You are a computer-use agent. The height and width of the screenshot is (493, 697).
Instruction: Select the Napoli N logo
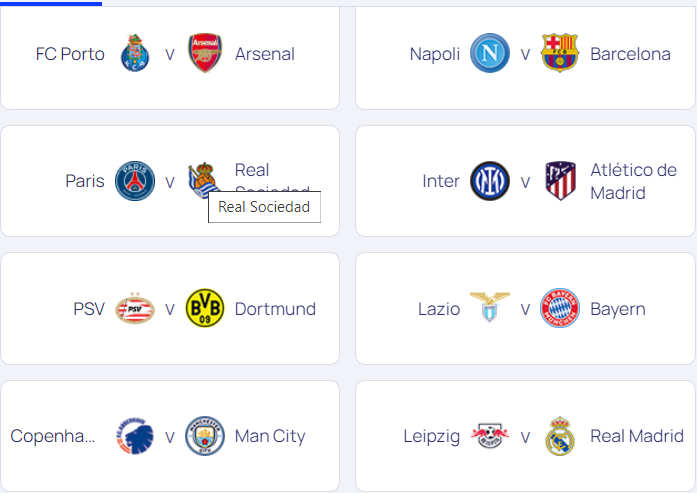490,53
